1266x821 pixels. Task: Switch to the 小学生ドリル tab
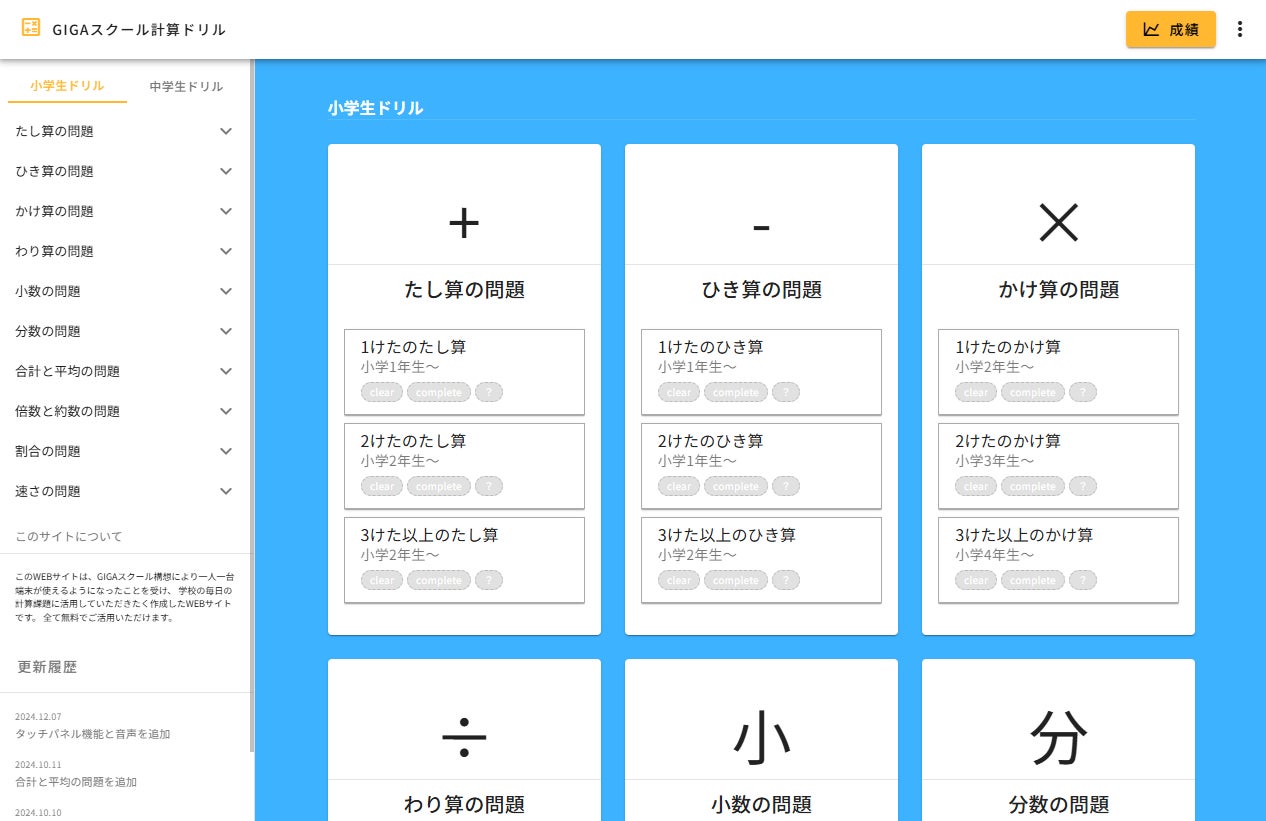[67, 86]
